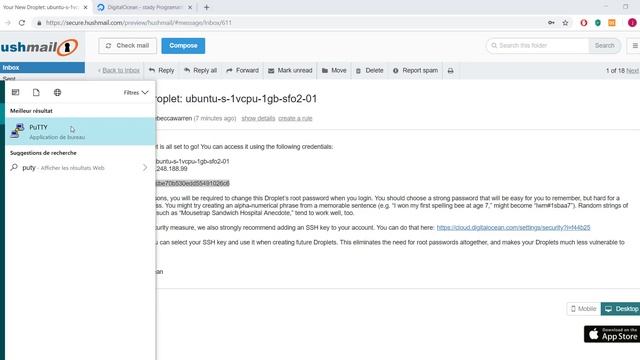Click the email subject ubuntu-s-1vcpu-1gb-sfo2-01
Viewport: 640px width, 360px height.
pyautogui.click(x=251, y=99)
